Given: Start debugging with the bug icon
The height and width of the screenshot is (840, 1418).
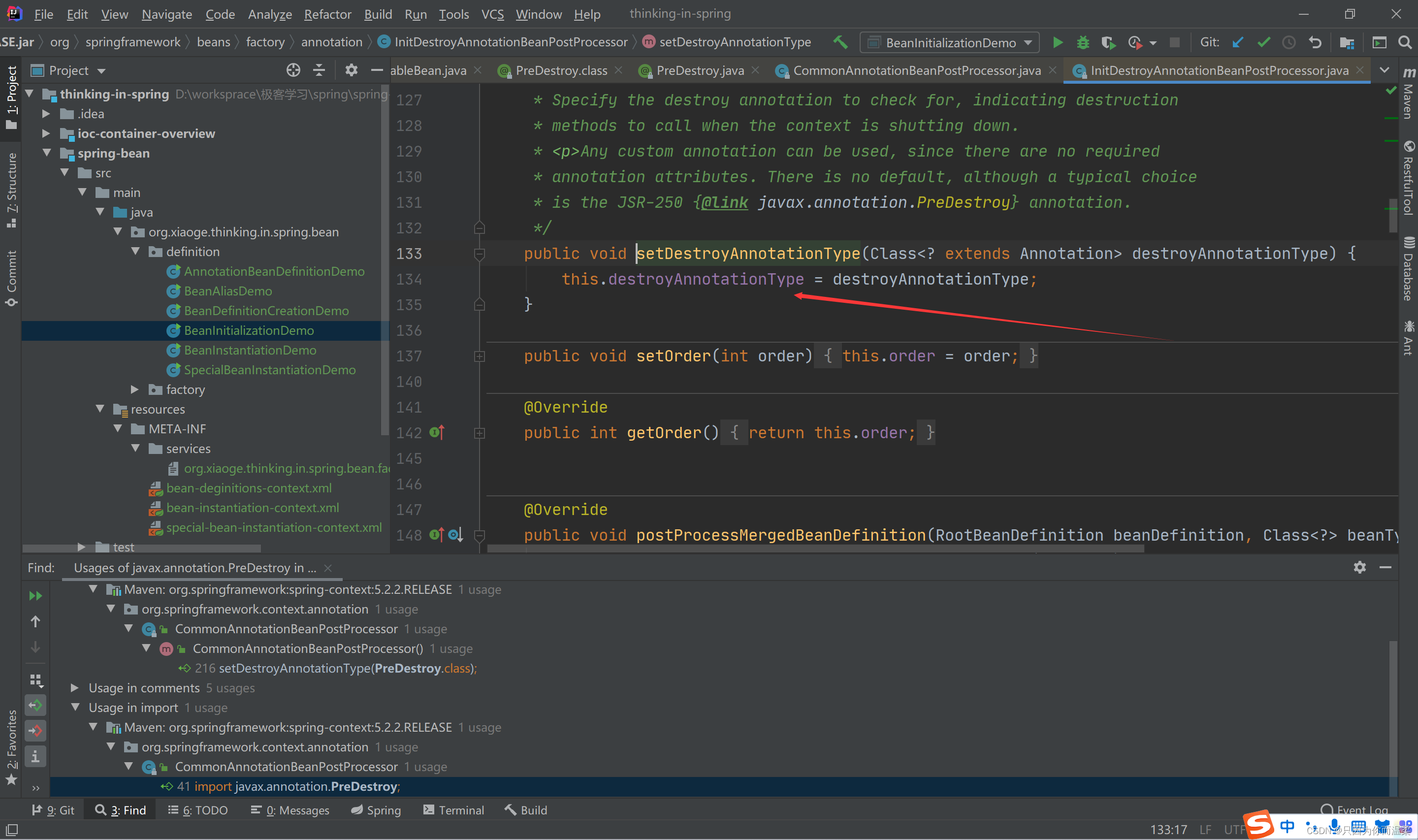Looking at the screenshot, I should tap(1082, 42).
